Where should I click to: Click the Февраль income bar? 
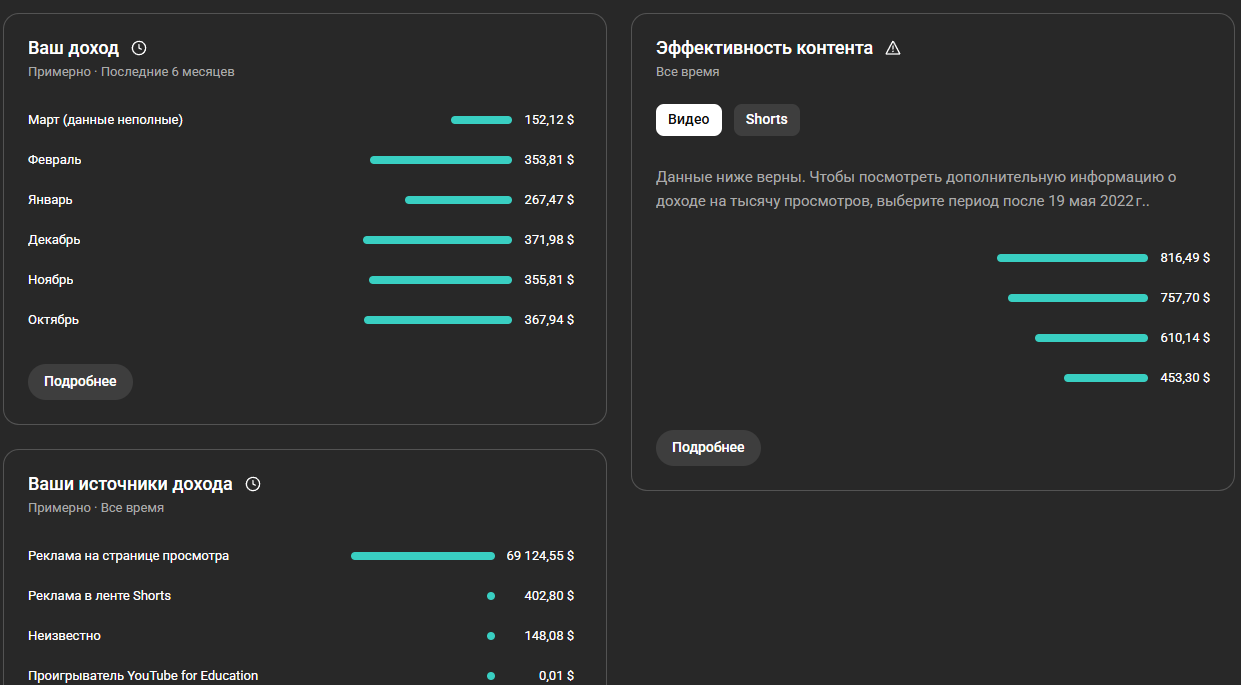click(x=440, y=160)
